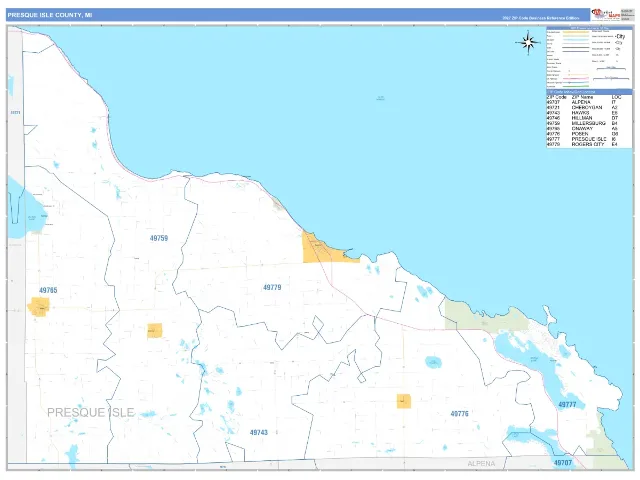Click the large 'PRESQUE ISLE' county label

coord(91,413)
